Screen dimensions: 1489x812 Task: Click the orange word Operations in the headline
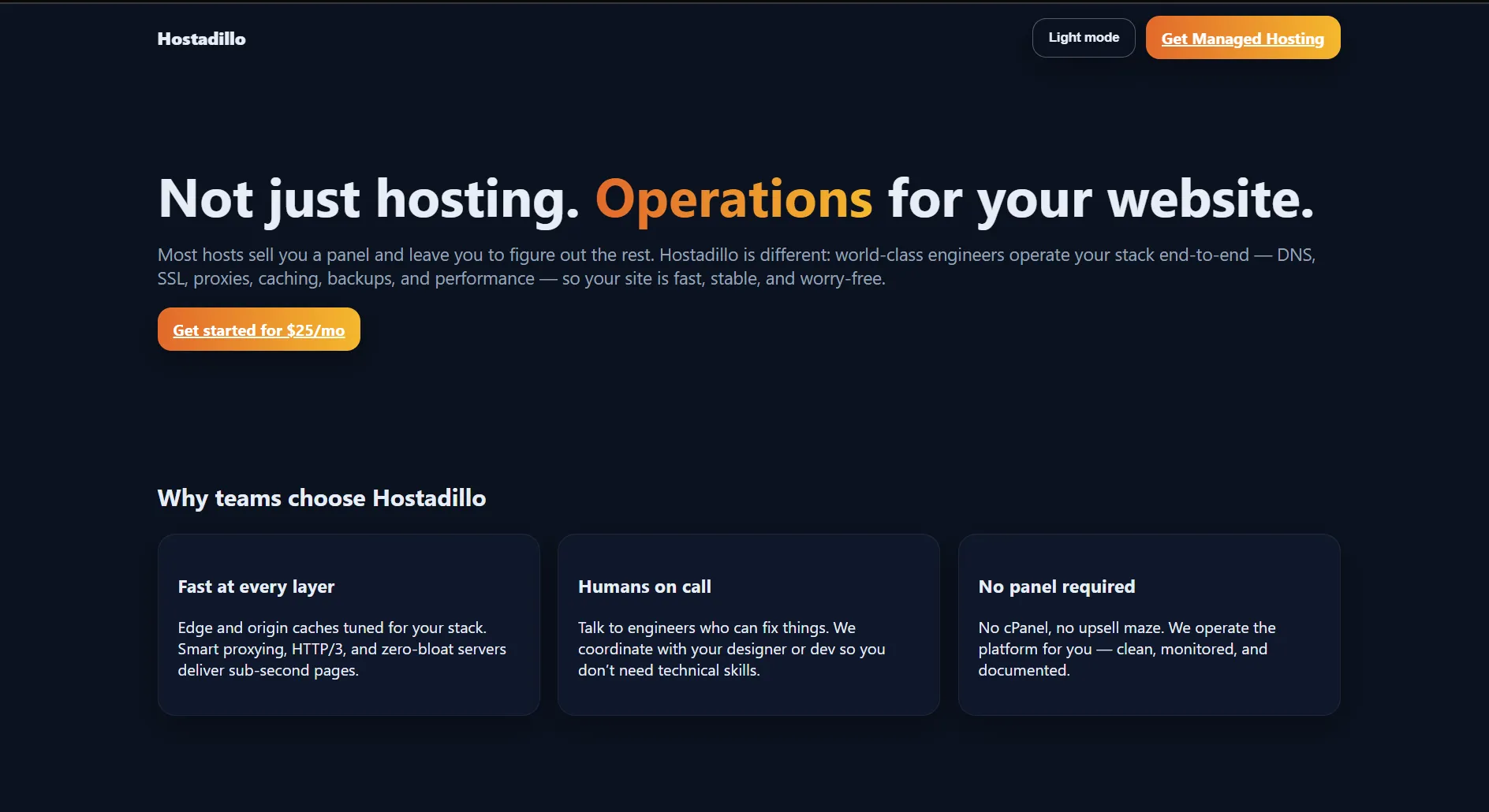tap(733, 199)
